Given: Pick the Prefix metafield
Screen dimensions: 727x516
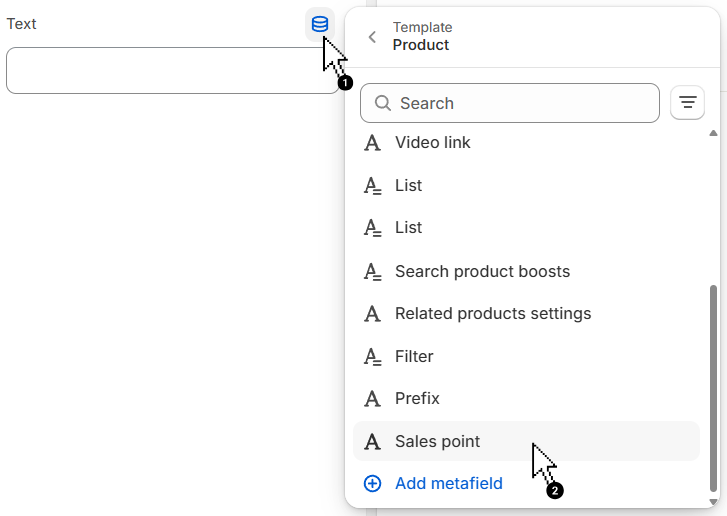Looking at the screenshot, I should pyautogui.click(x=417, y=399).
